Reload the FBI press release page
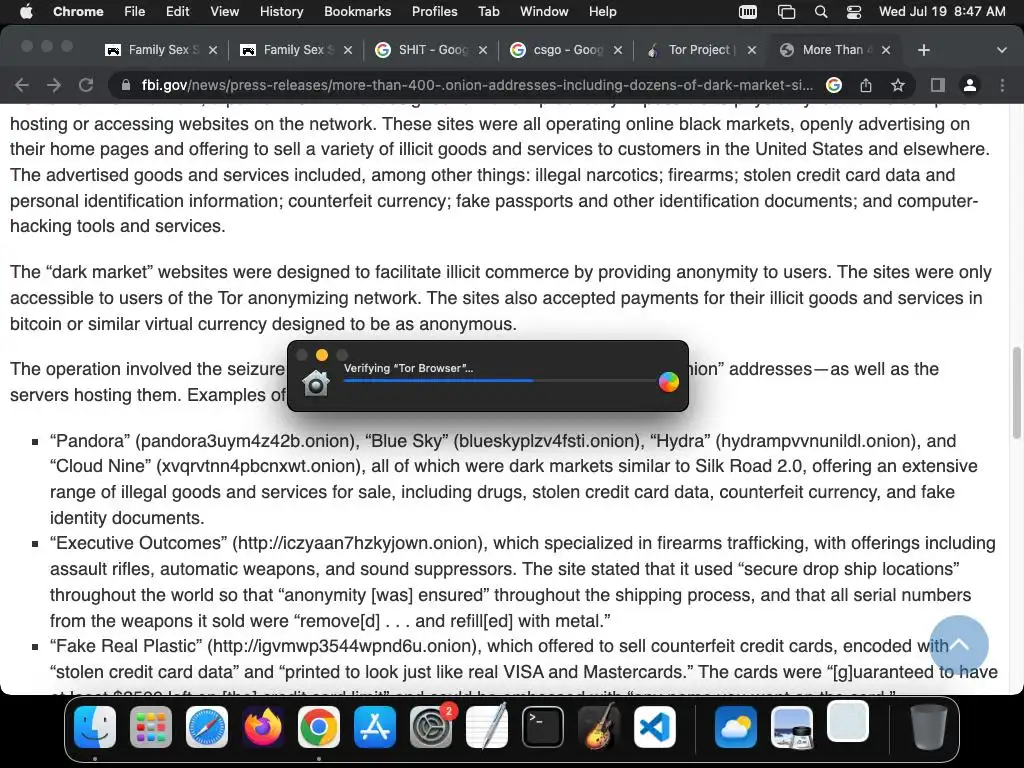 click(86, 85)
